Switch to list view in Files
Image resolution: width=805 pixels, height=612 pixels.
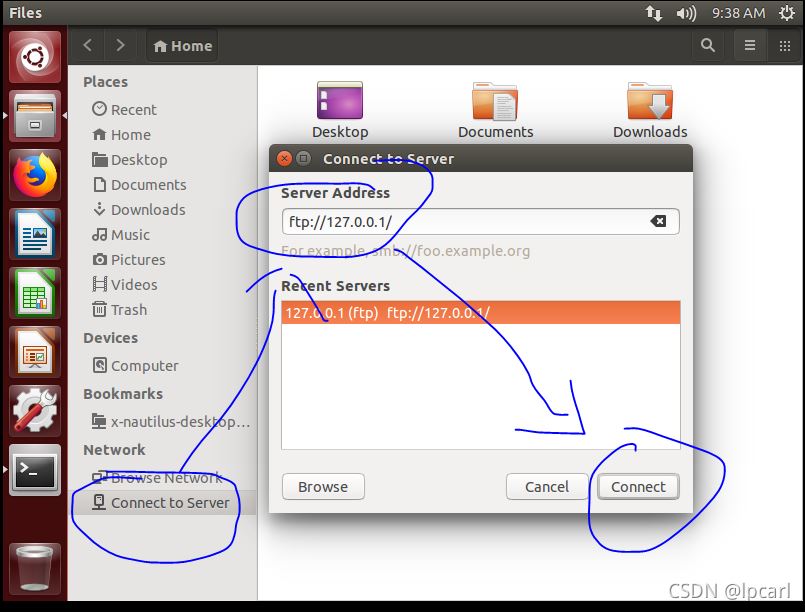pos(750,46)
